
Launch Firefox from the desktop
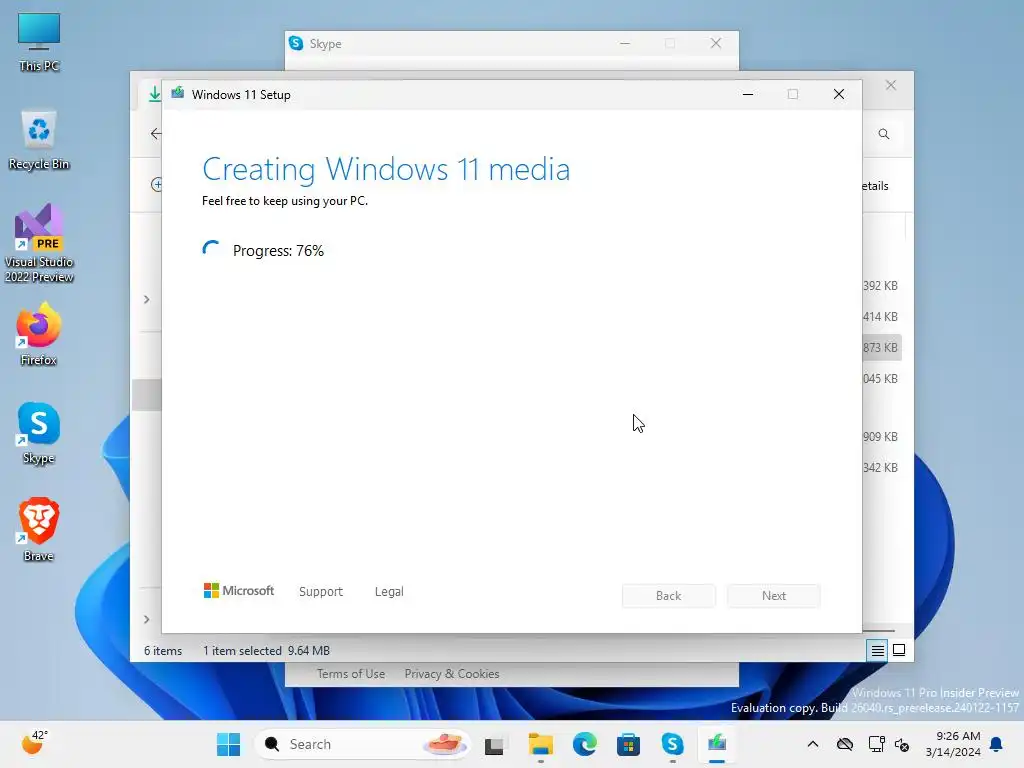click(x=39, y=334)
